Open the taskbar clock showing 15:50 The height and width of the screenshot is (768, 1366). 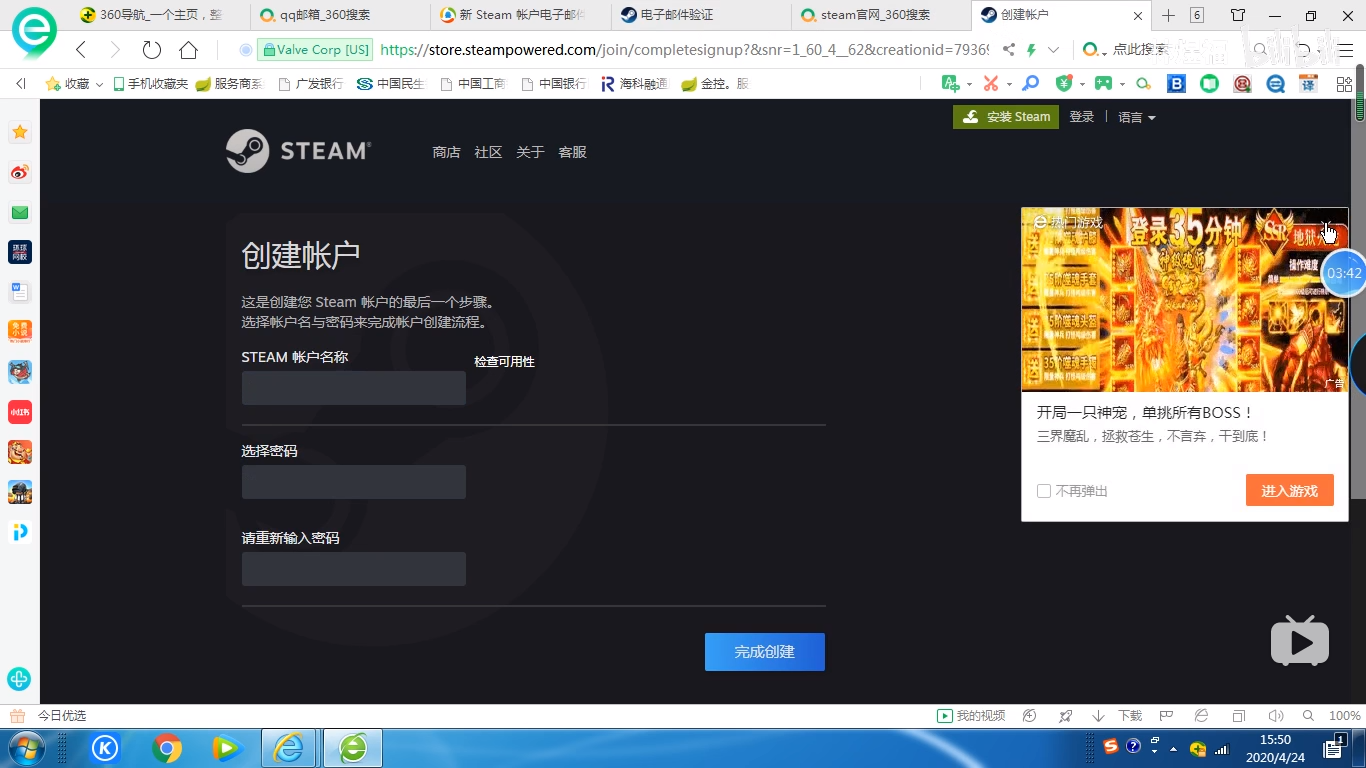coord(1275,748)
